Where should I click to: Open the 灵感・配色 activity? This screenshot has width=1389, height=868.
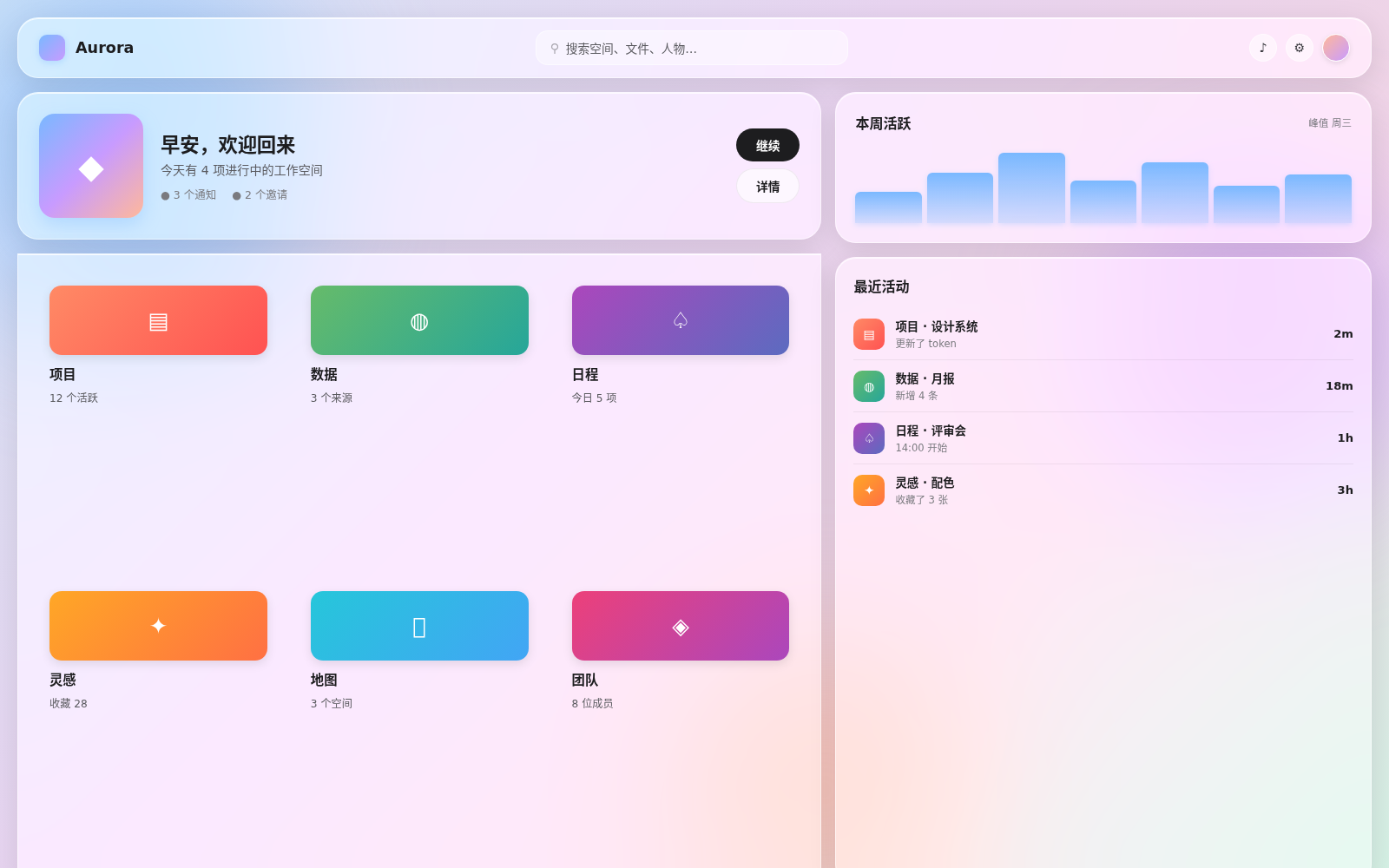(x=1103, y=490)
